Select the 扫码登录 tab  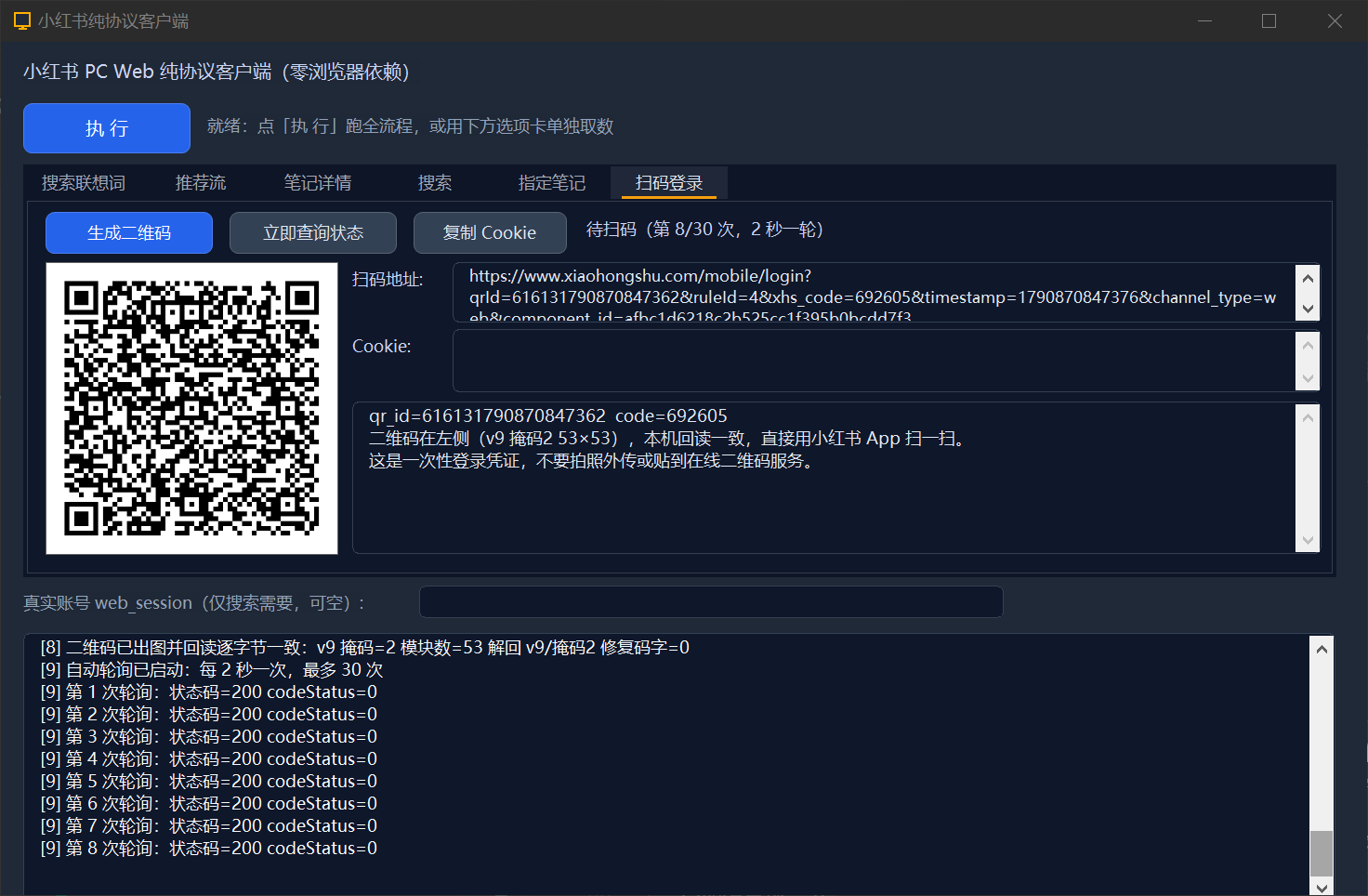(669, 183)
